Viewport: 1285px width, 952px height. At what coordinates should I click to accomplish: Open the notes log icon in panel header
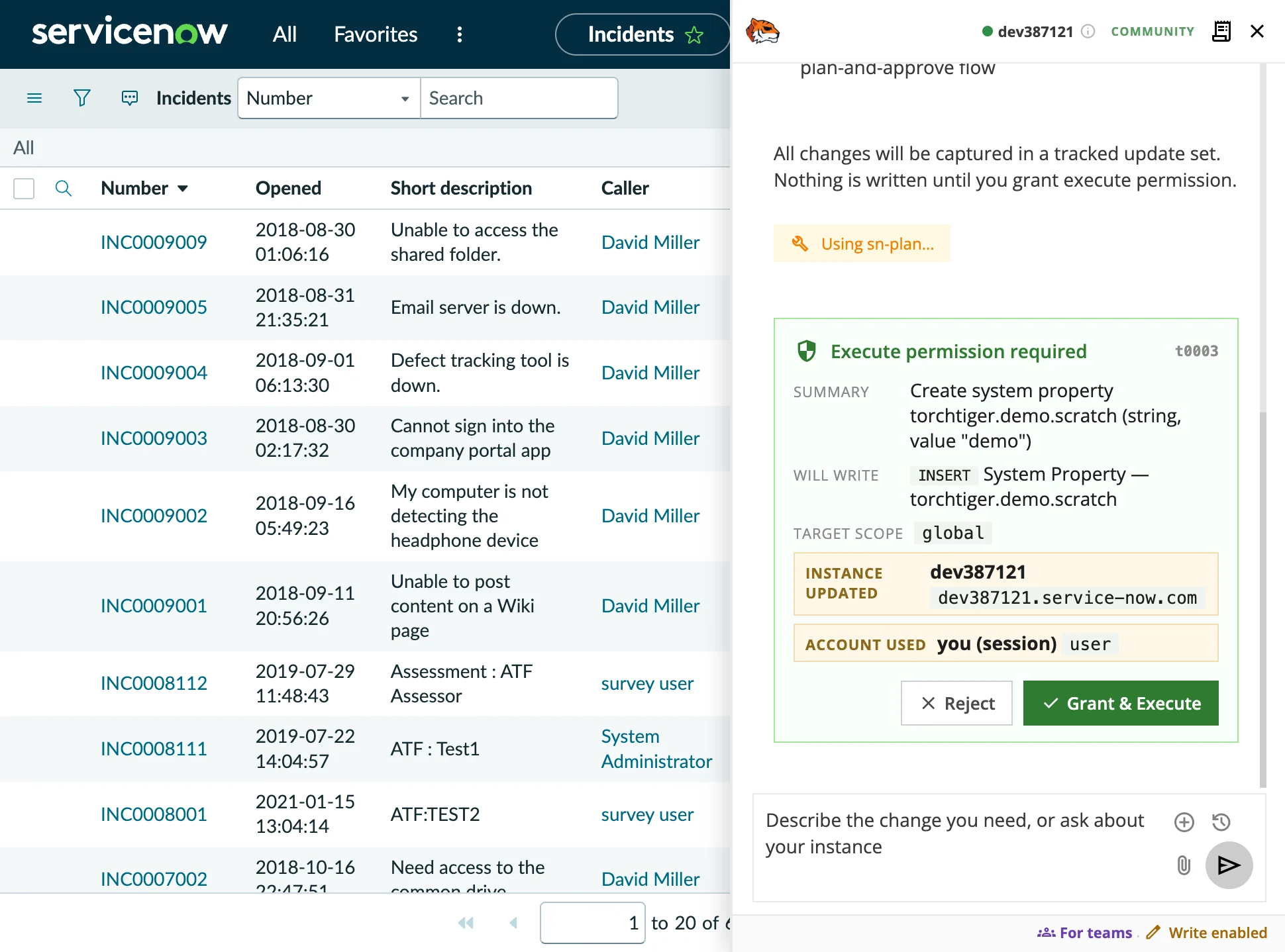(1221, 31)
